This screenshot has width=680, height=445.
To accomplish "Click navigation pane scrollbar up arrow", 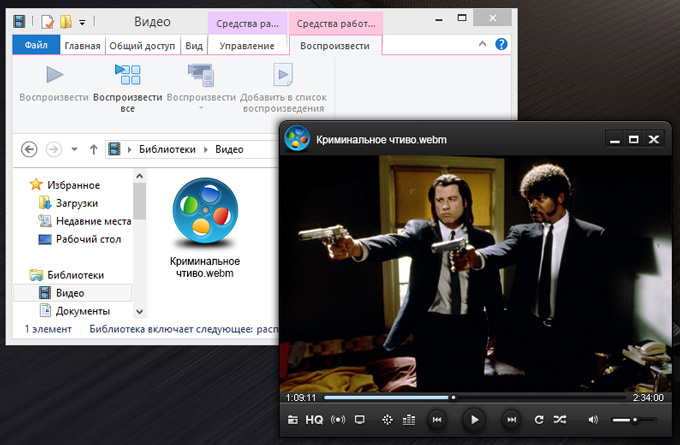I will [x=139, y=176].
